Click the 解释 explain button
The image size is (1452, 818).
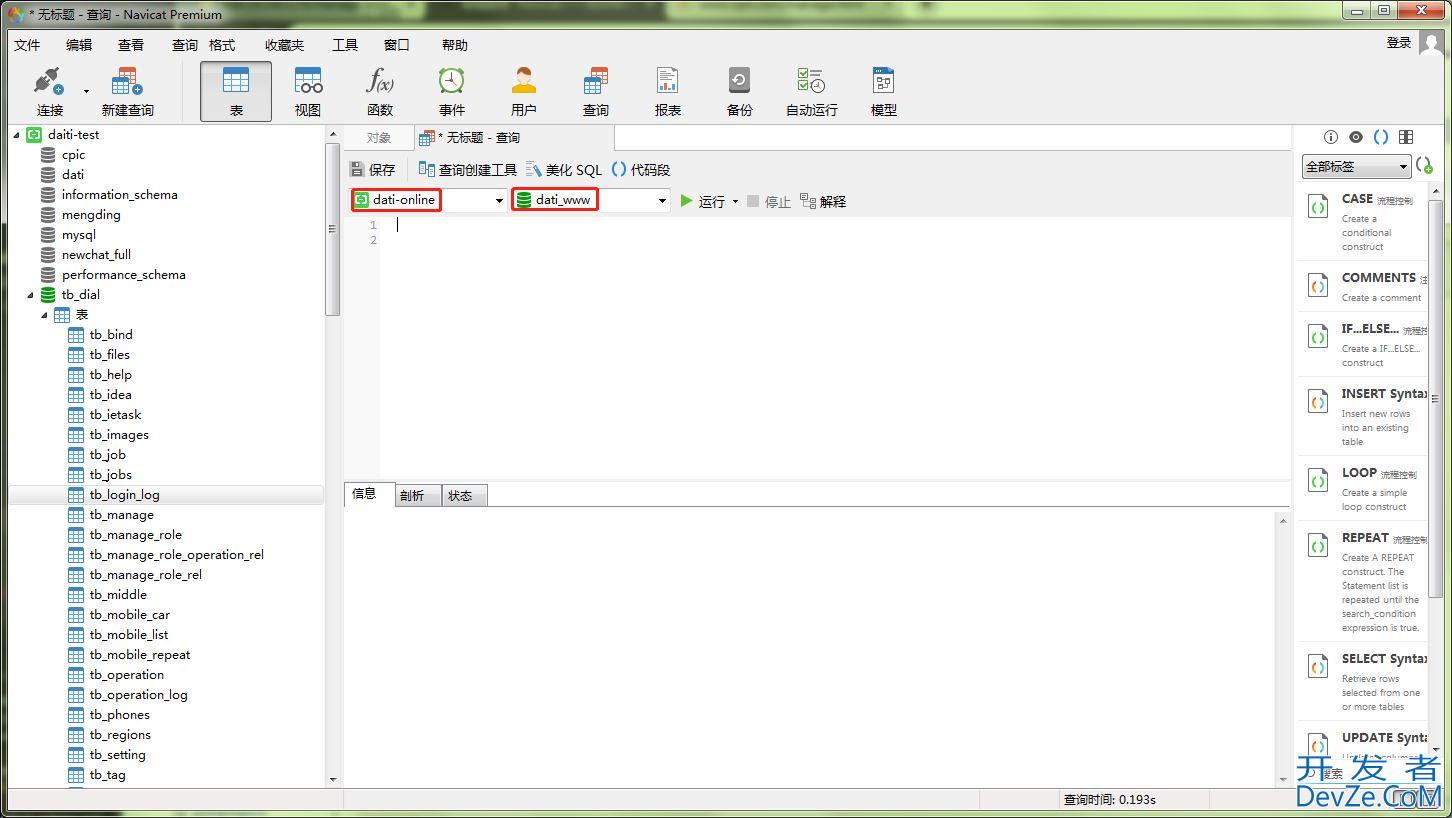[823, 201]
